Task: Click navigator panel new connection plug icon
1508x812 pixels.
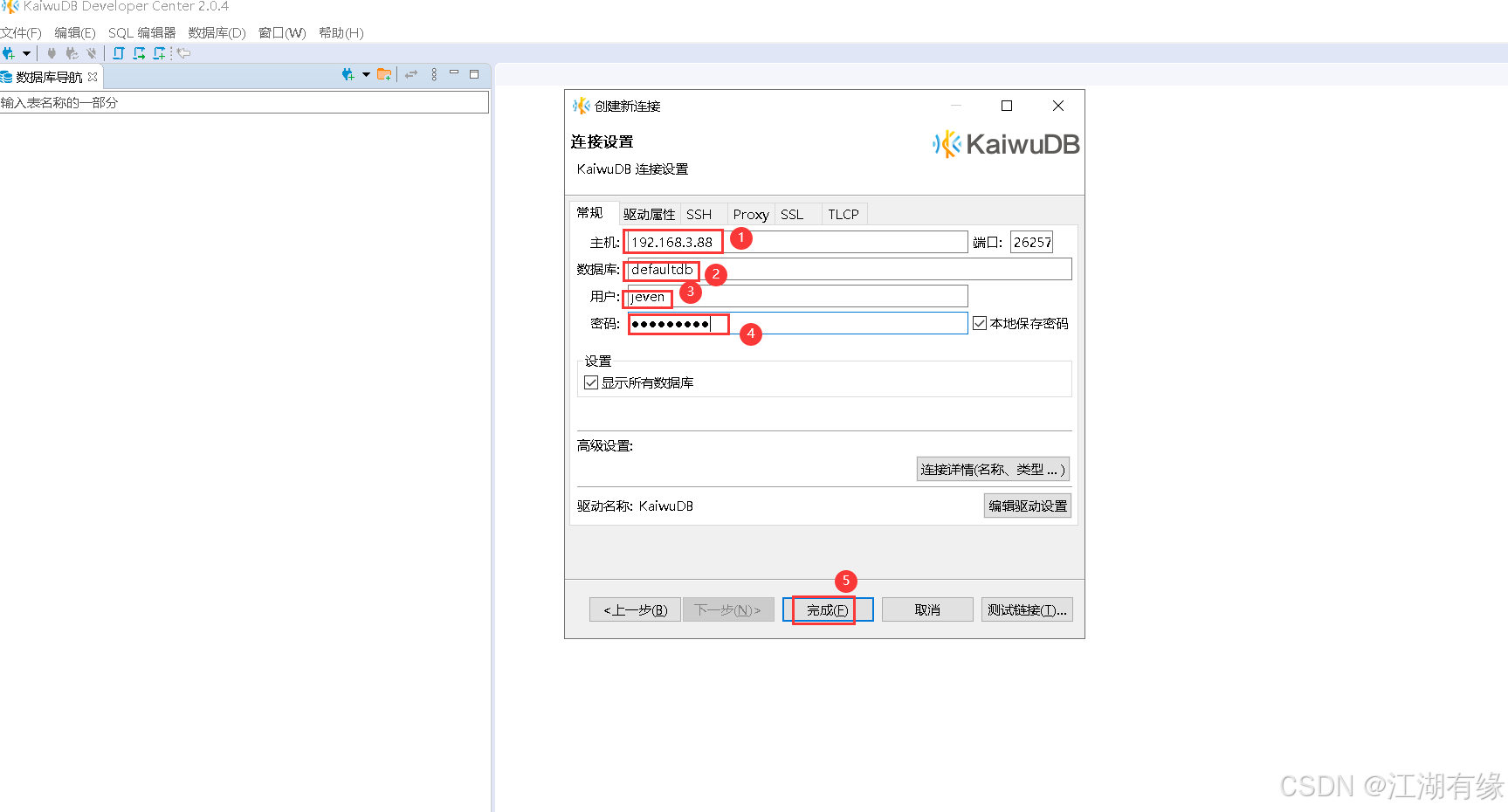Action: pyautogui.click(x=348, y=75)
